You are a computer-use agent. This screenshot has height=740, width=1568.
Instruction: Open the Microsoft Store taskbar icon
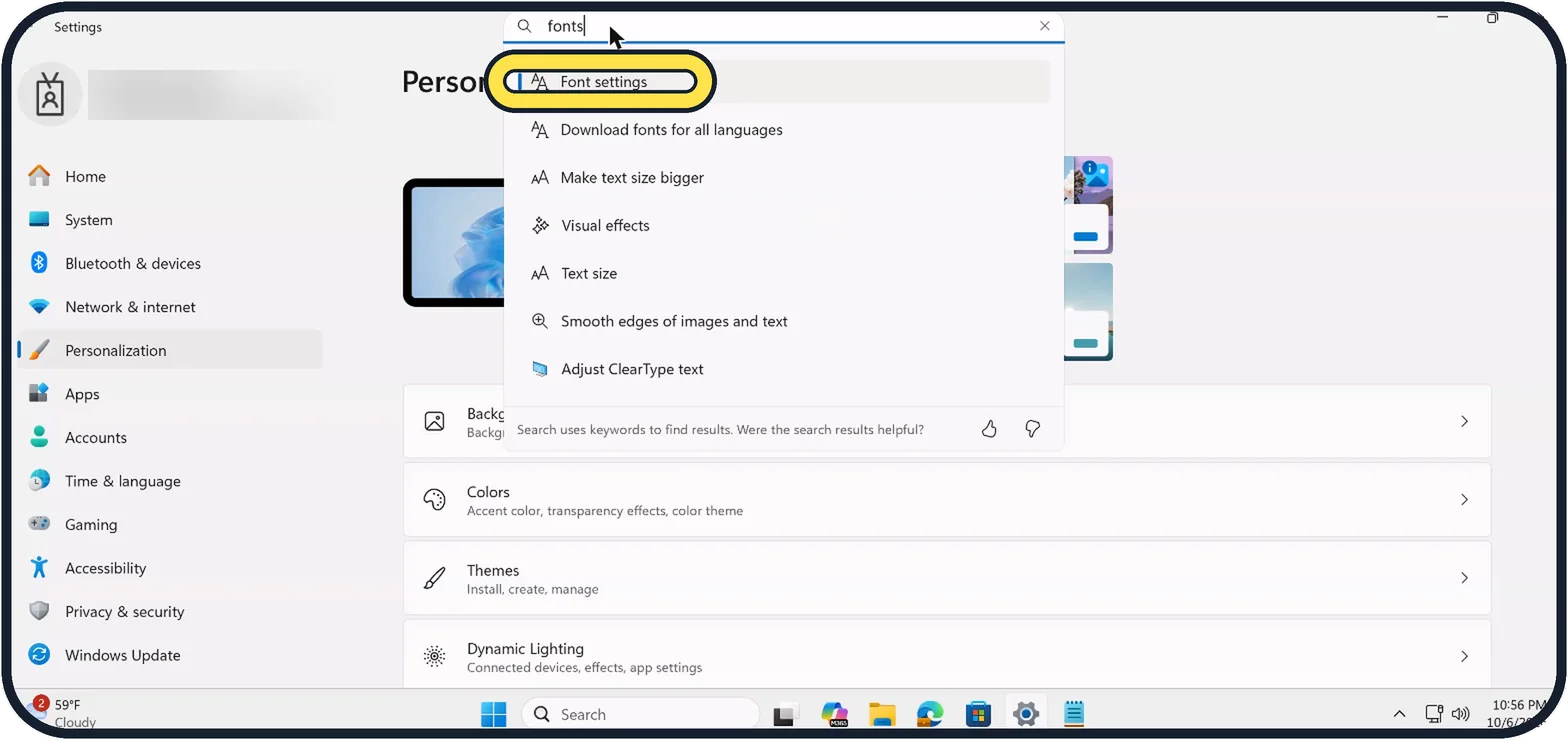pos(978,714)
